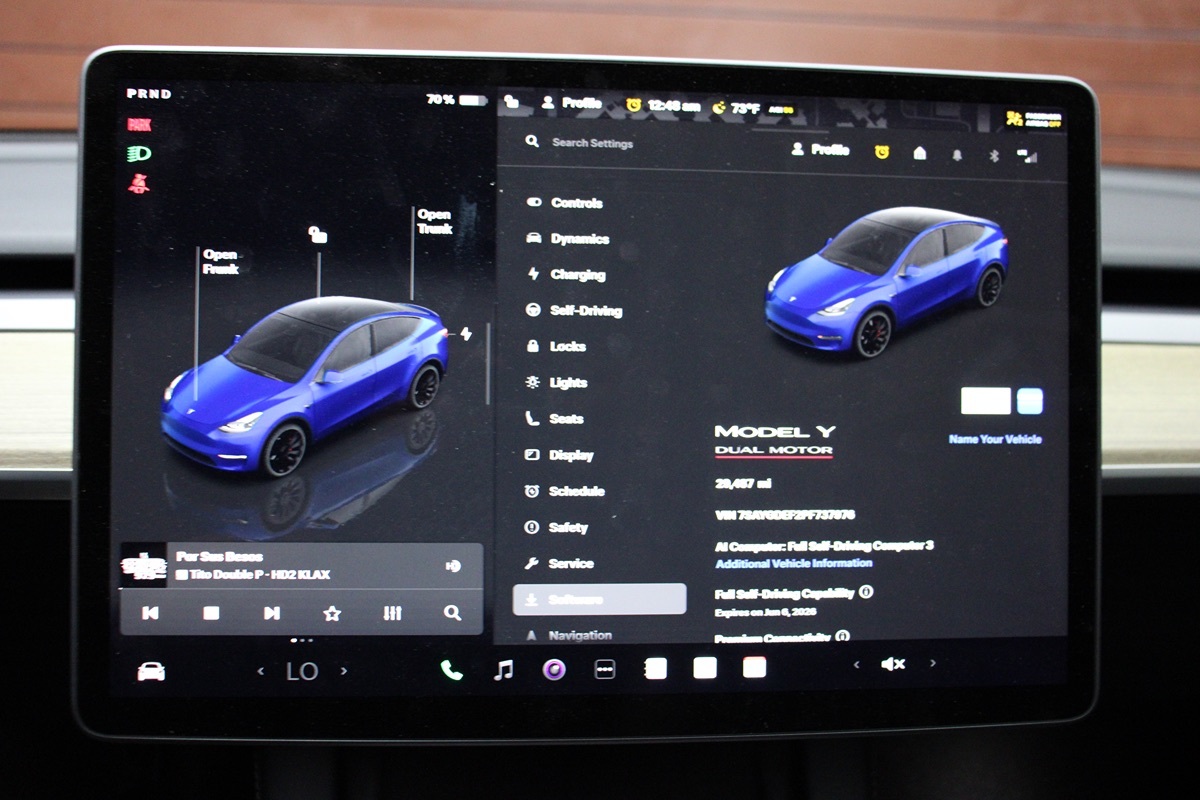Open the purple camera app icon
The image size is (1200, 800).
pos(554,669)
